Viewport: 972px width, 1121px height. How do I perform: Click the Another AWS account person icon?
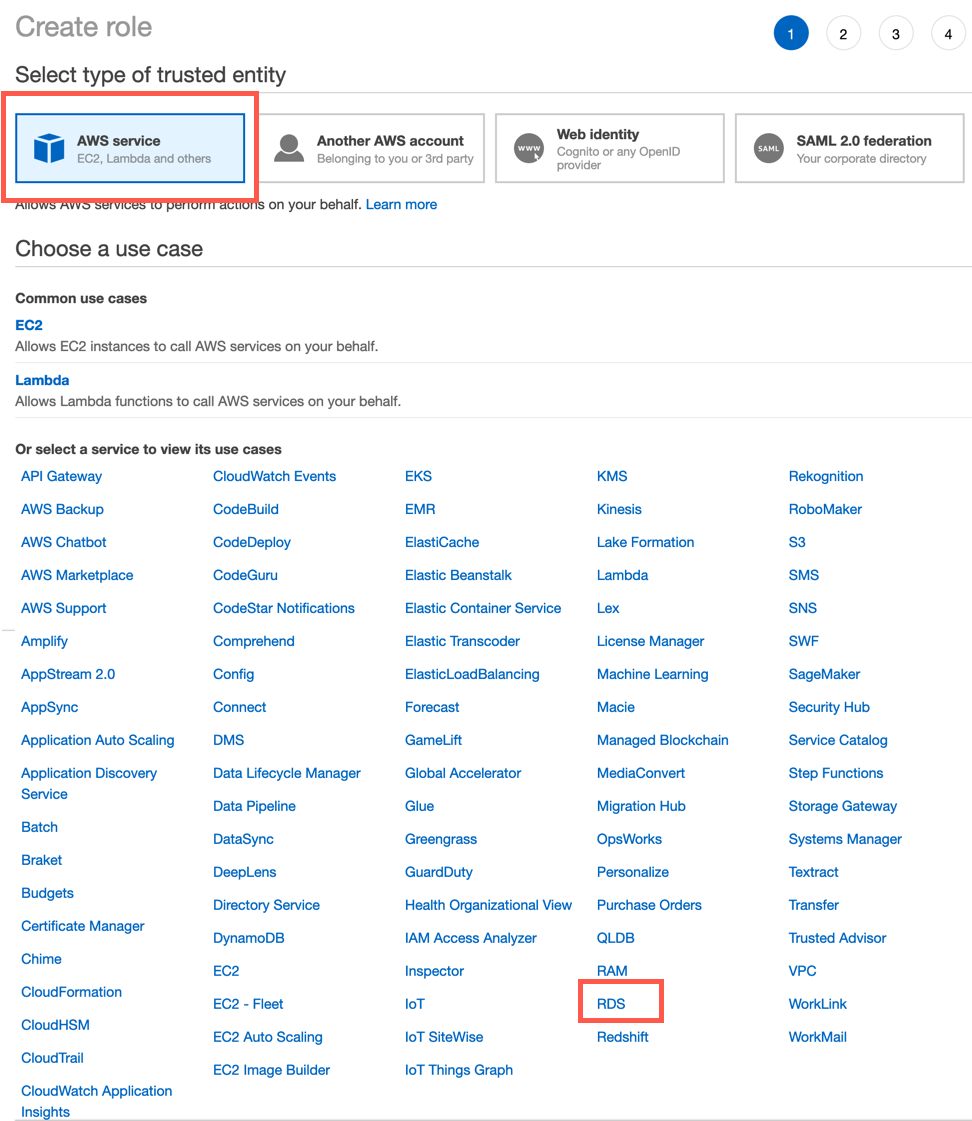click(x=289, y=149)
